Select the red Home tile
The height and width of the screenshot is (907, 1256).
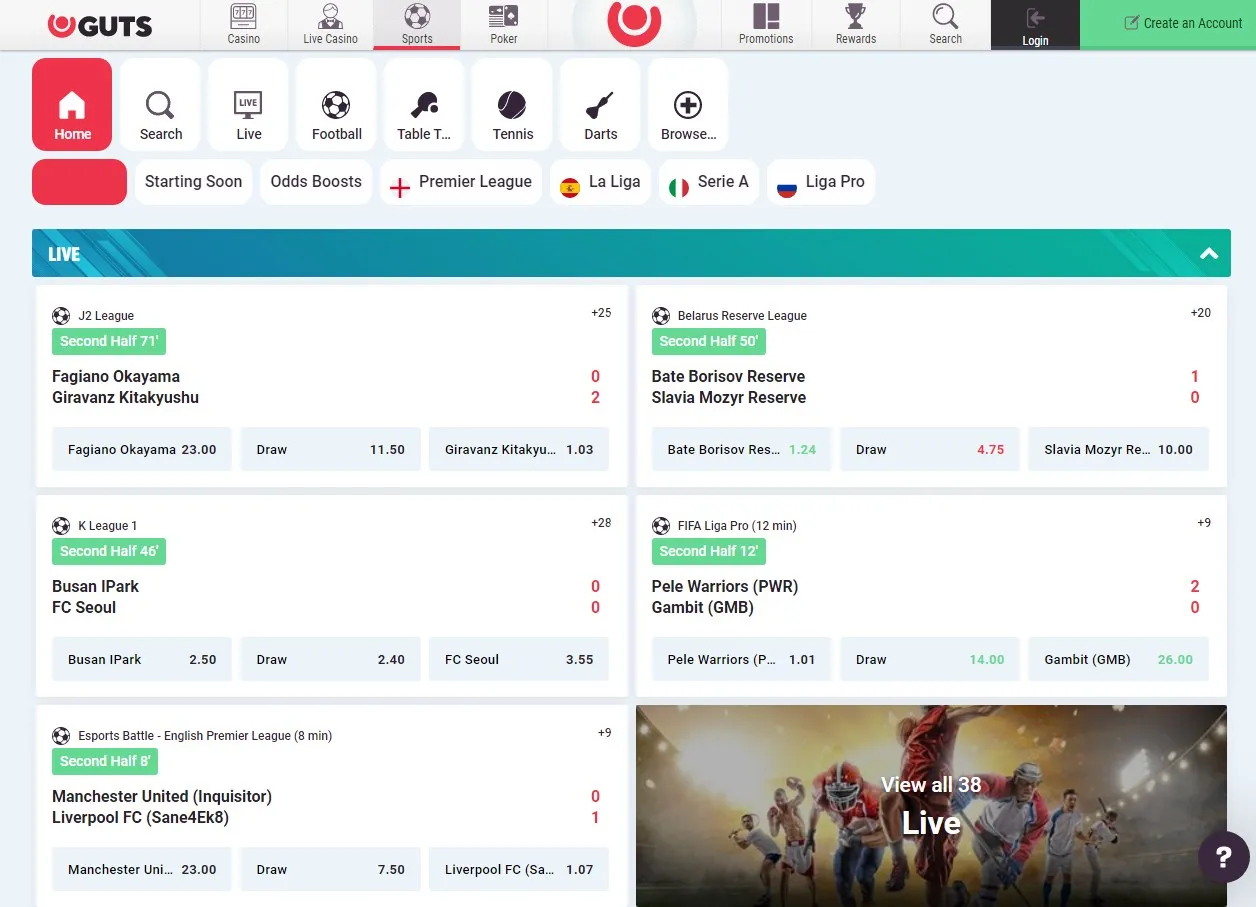[x=72, y=105]
